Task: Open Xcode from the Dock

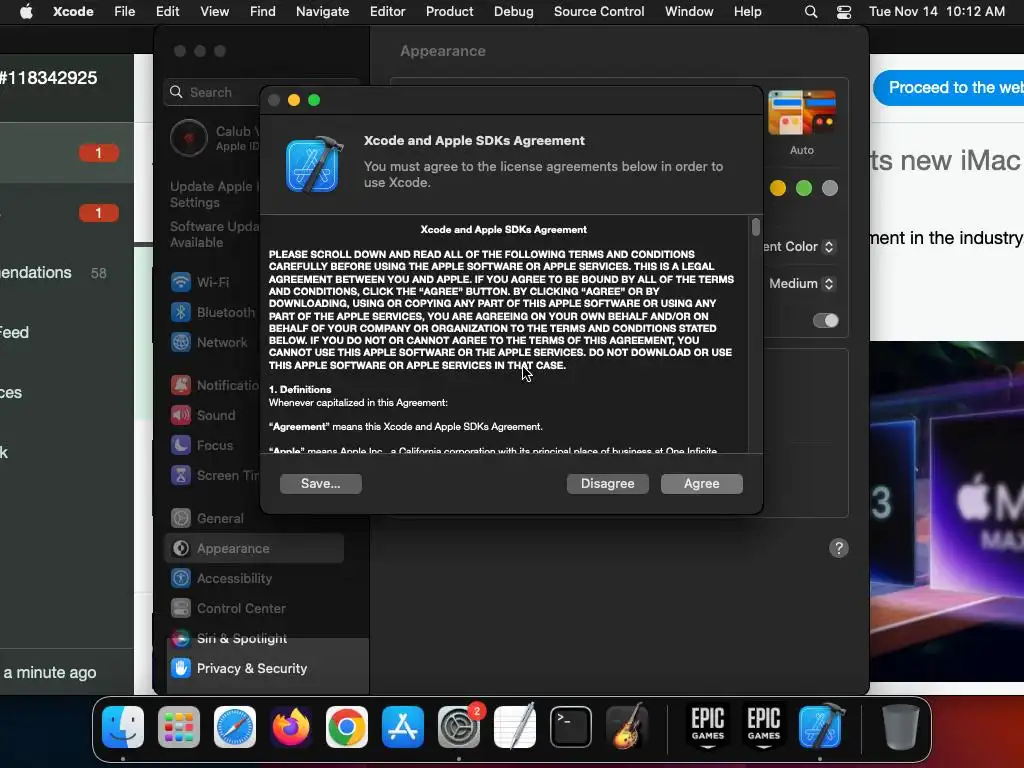Action: point(820,727)
